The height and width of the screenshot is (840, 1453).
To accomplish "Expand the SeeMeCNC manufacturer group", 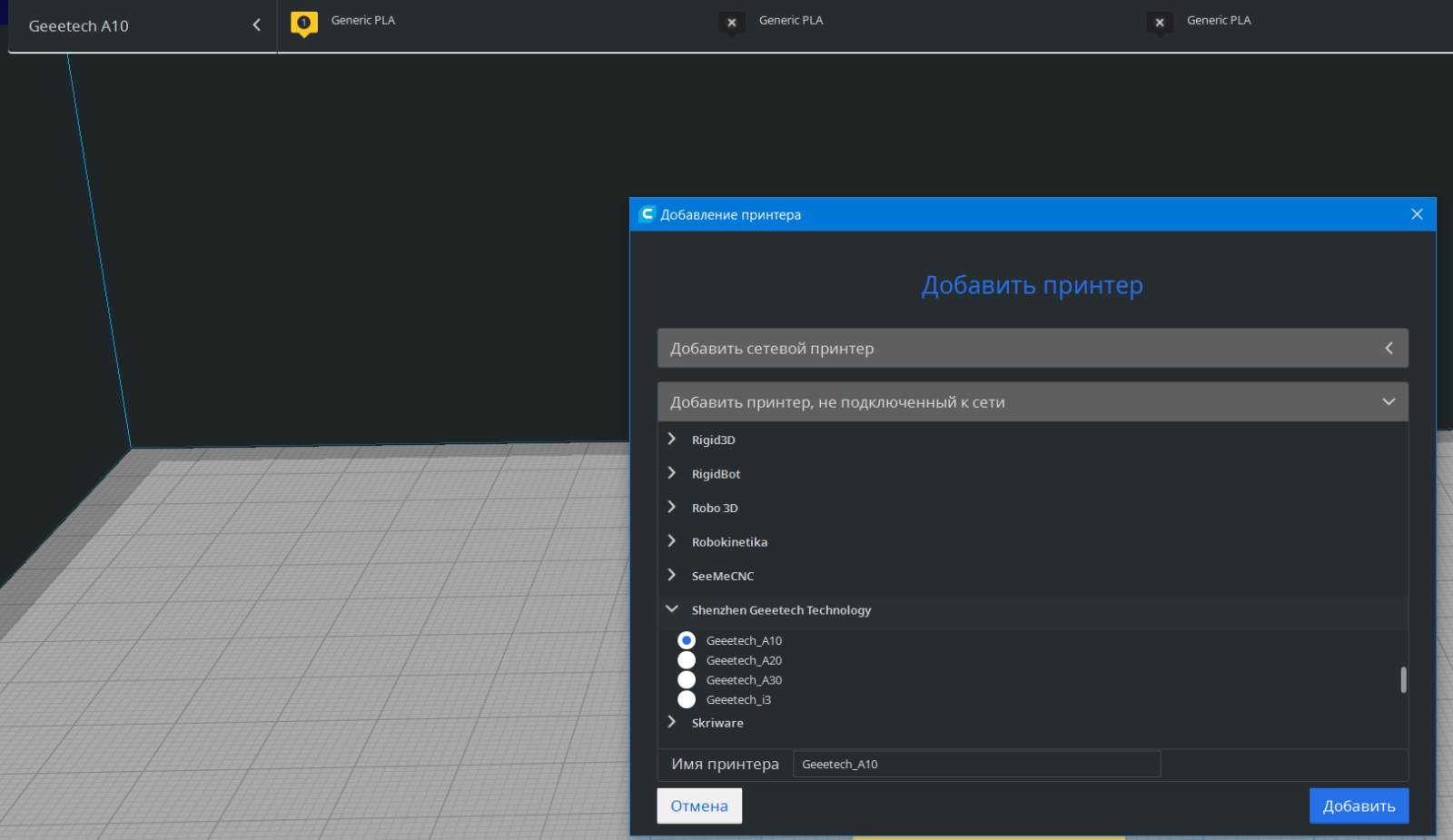I will pos(672,575).
